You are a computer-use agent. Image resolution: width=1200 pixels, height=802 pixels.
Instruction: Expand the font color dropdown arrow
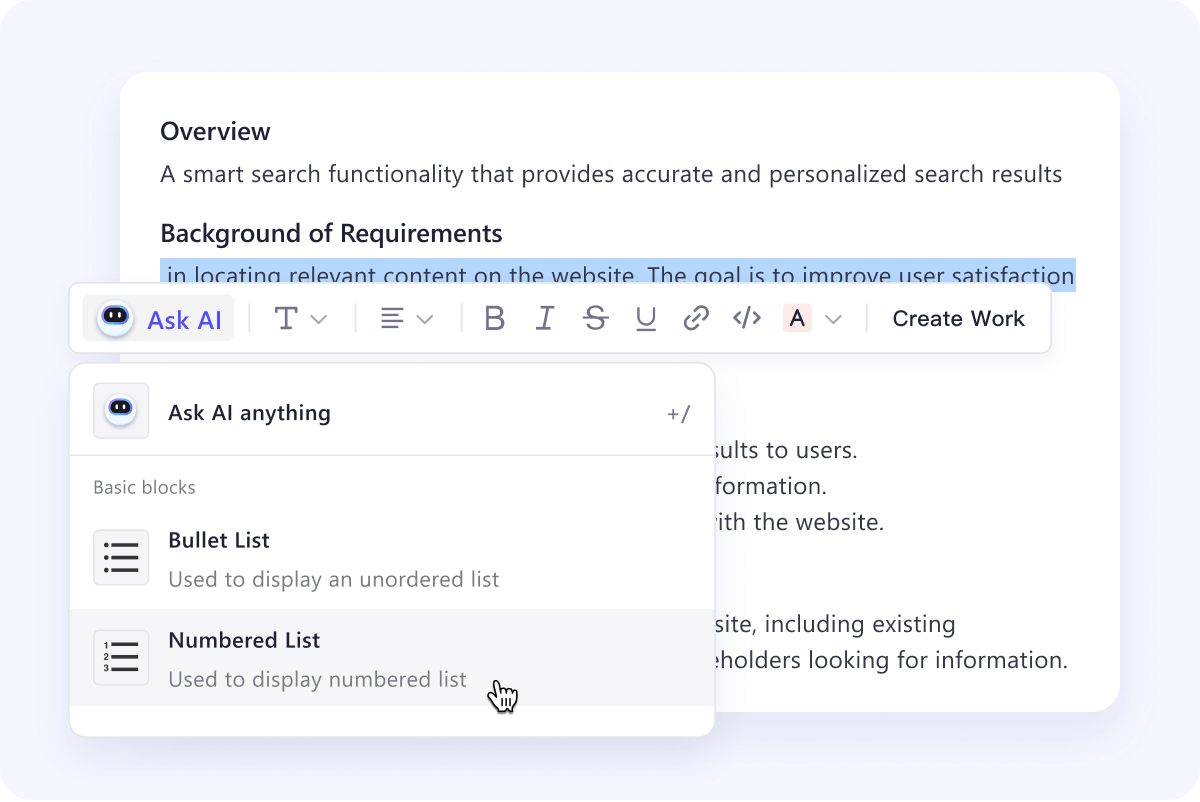(x=833, y=318)
